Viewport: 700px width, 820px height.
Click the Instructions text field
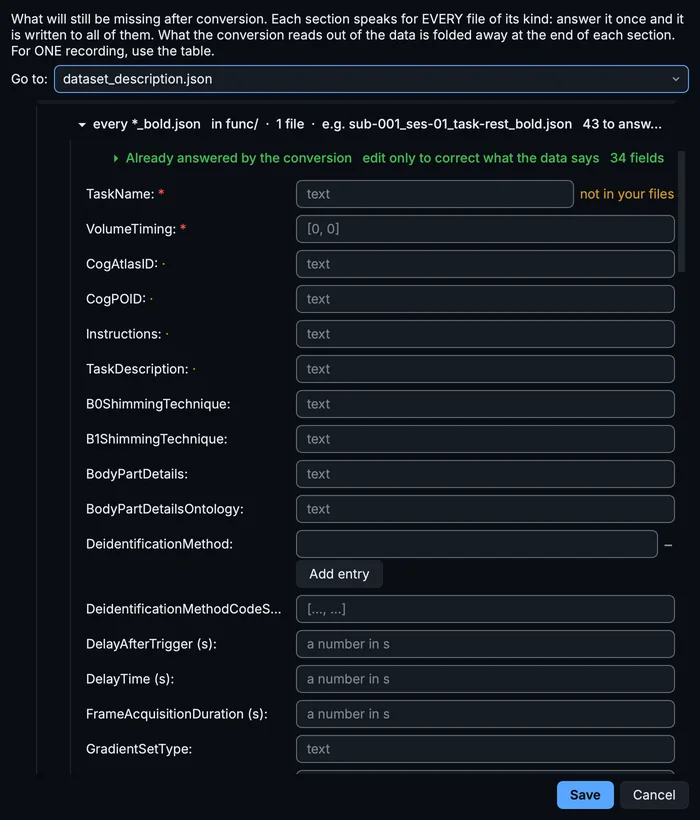(x=485, y=334)
